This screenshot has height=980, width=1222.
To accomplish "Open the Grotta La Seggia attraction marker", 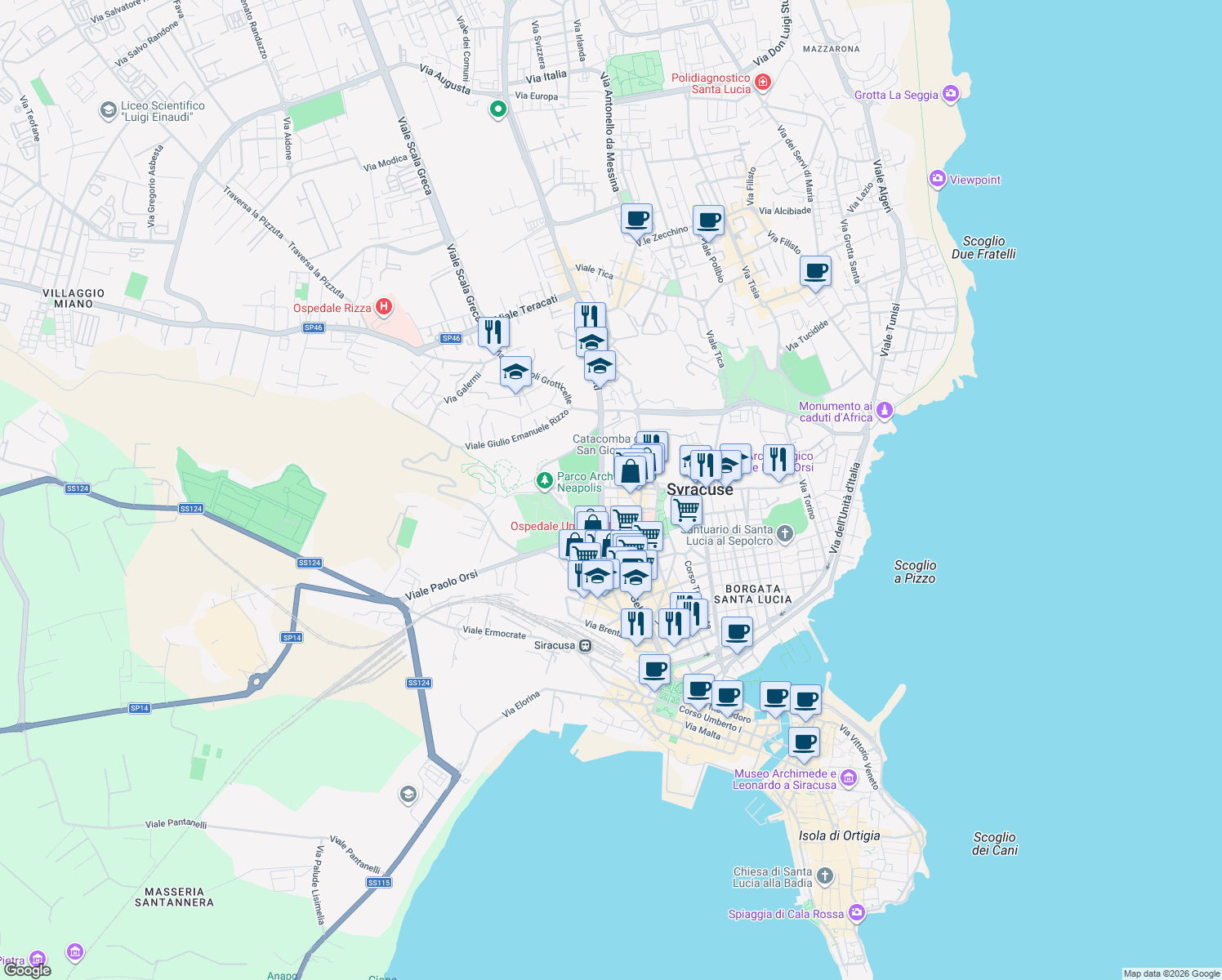I will 950,93.
